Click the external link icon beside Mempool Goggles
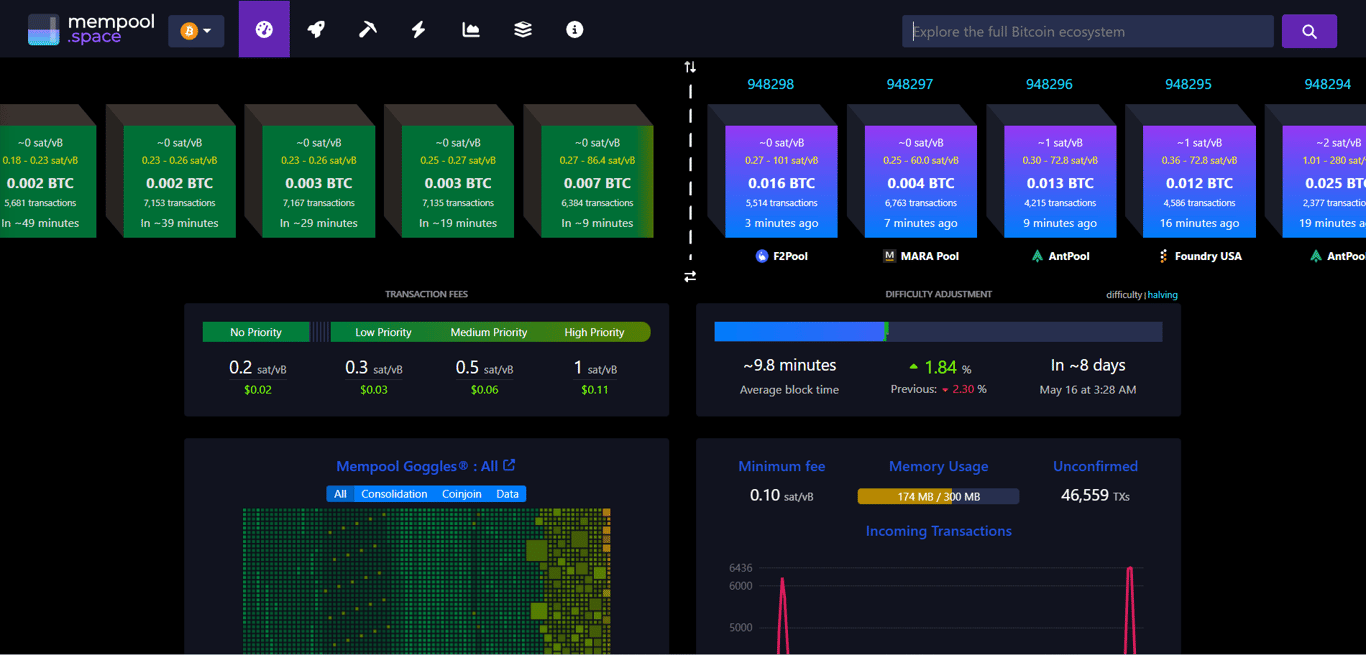 [509, 465]
